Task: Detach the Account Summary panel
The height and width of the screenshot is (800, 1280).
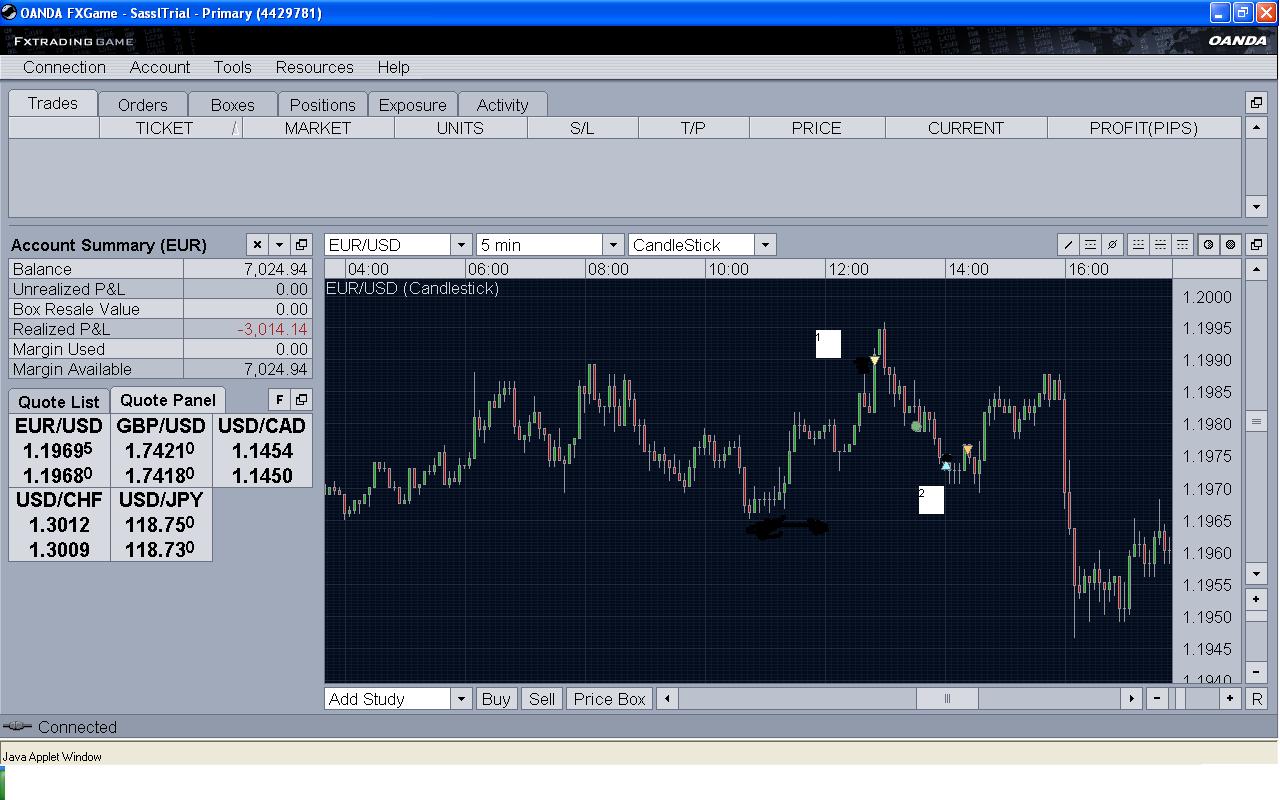Action: (301, 245)
